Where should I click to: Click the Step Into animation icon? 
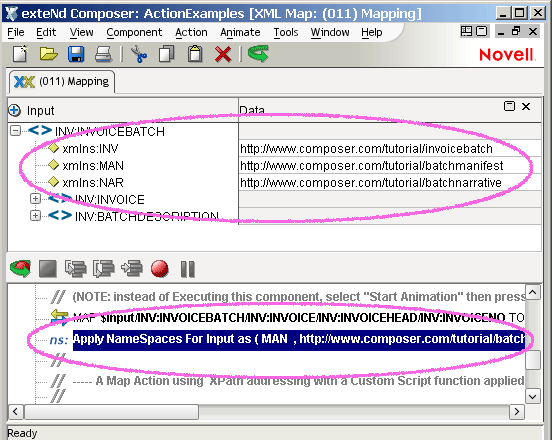(76, 269)
